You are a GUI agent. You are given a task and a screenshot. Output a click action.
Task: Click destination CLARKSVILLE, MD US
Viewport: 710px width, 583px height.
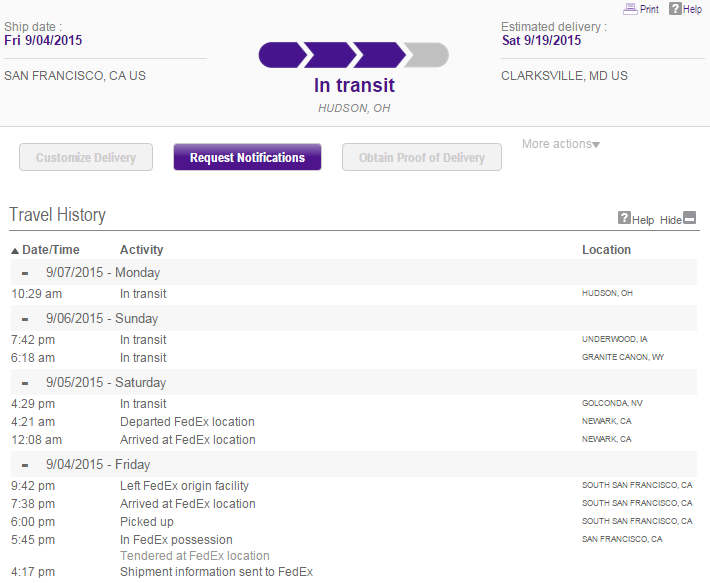pos(564,76)
